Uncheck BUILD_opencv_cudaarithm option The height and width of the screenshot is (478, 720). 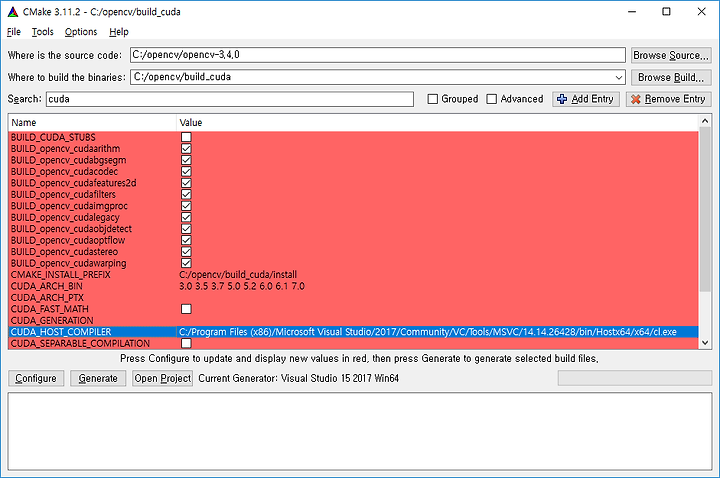click(x=186, y=149)
